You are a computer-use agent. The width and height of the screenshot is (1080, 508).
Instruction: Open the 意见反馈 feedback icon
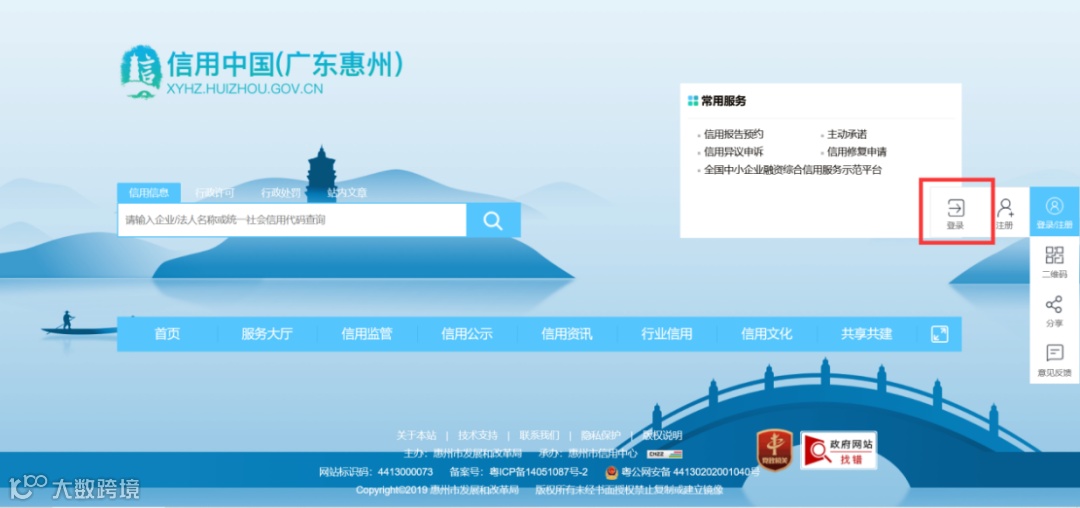coord(1055,360)
